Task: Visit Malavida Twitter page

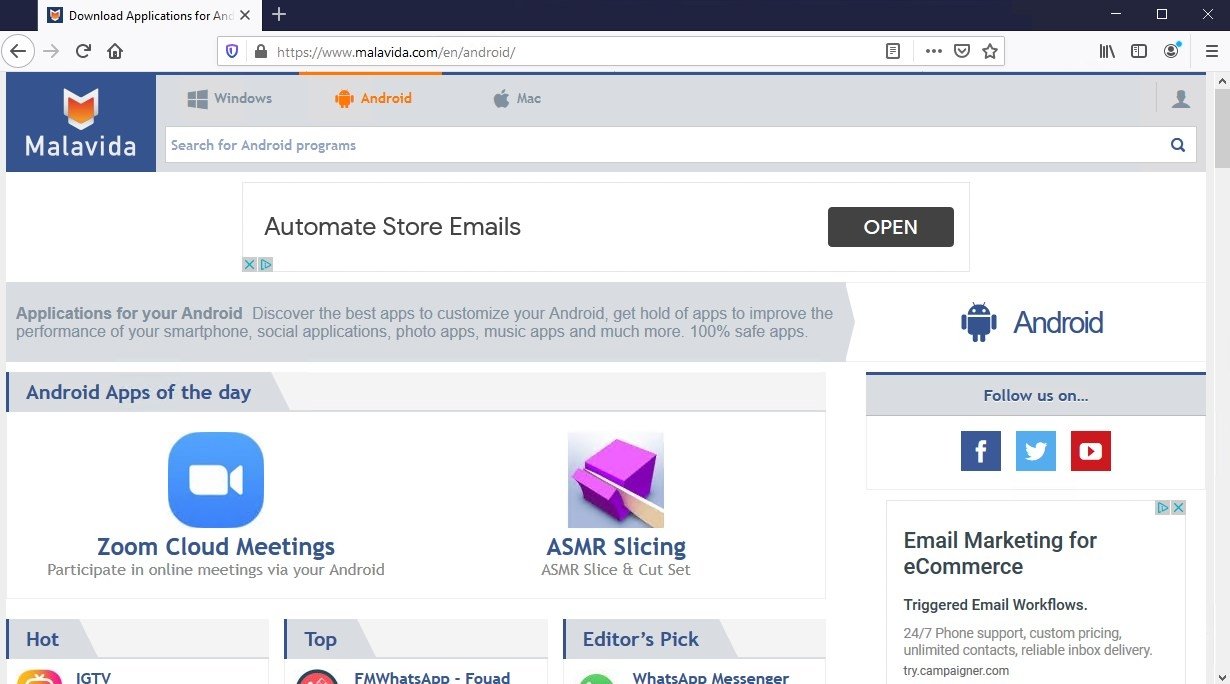Action: click(x=1036, y=451)
